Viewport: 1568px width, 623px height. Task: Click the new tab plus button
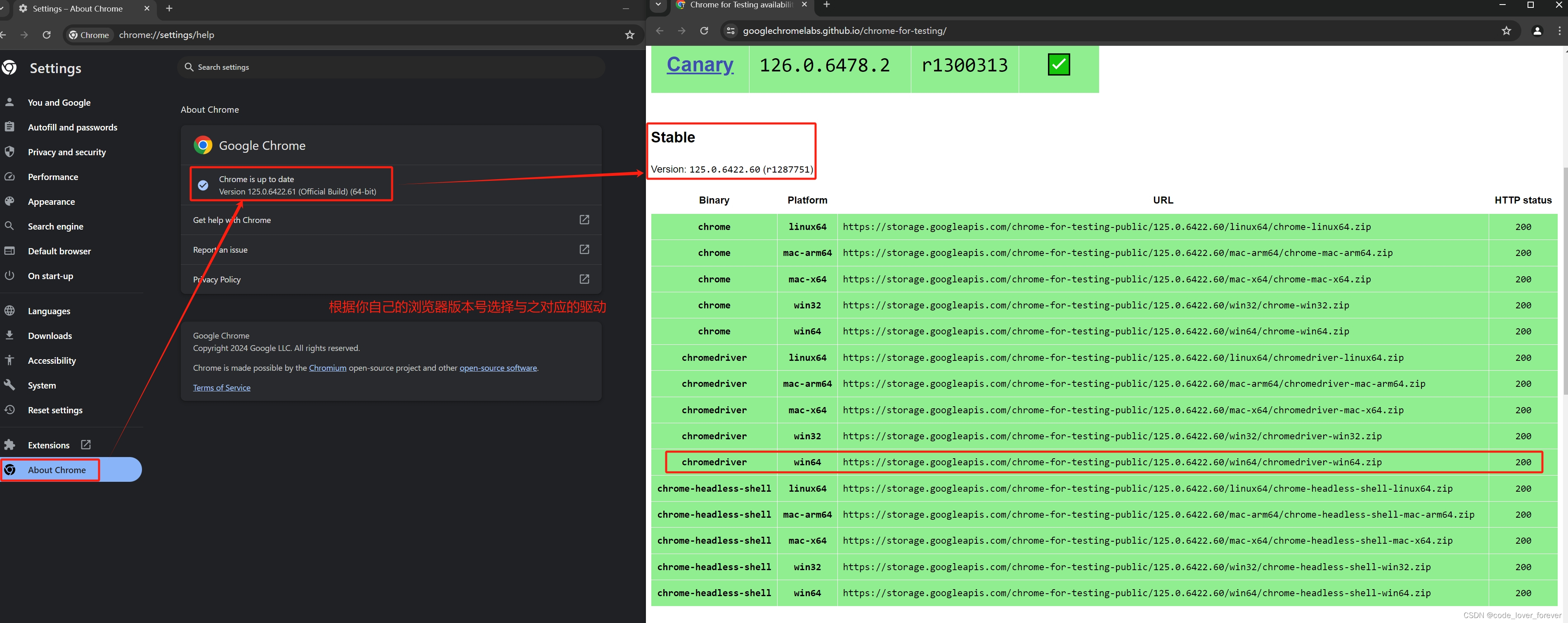(169, 9)
